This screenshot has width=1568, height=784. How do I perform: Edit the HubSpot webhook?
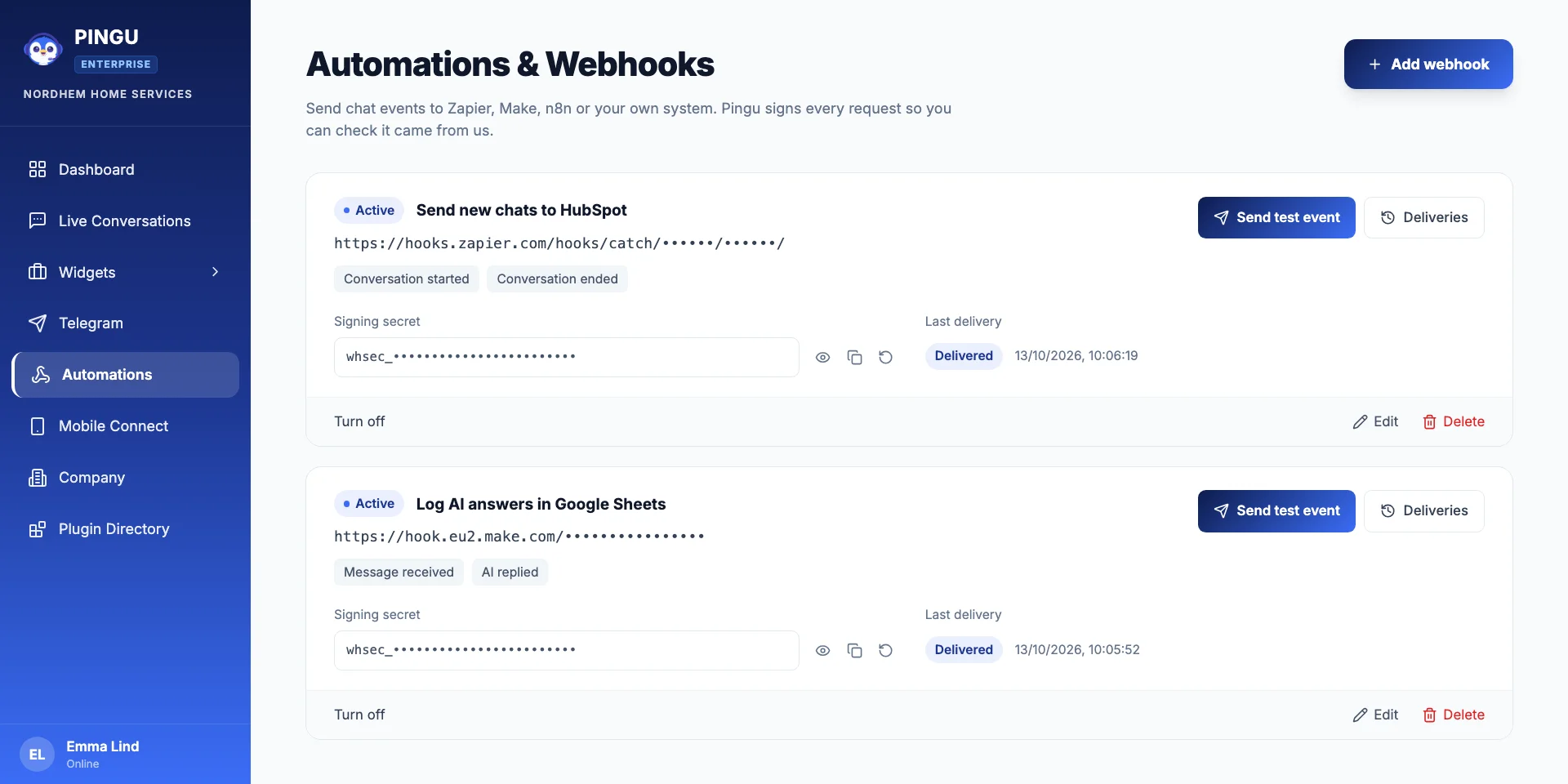(x=1375, y=421)
